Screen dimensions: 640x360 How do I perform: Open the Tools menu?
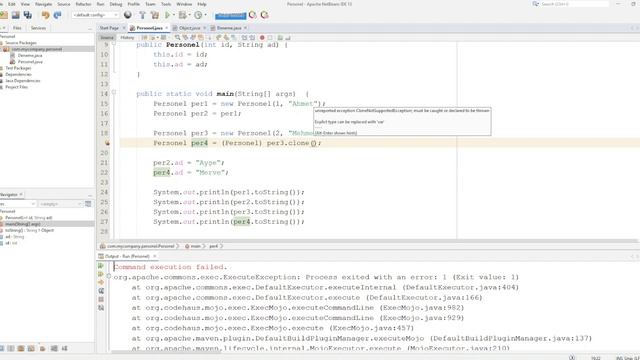[x=166, y=4]
